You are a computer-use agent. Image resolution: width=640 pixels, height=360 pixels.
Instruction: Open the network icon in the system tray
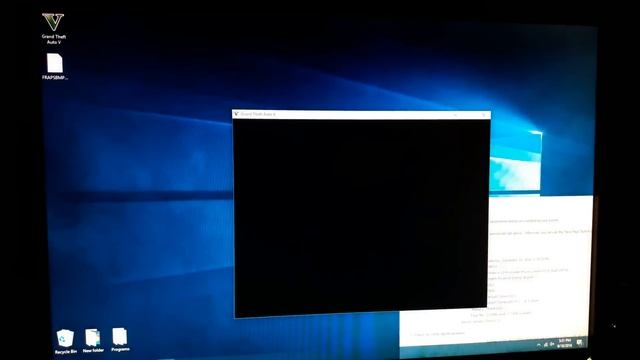pos(546,344)
